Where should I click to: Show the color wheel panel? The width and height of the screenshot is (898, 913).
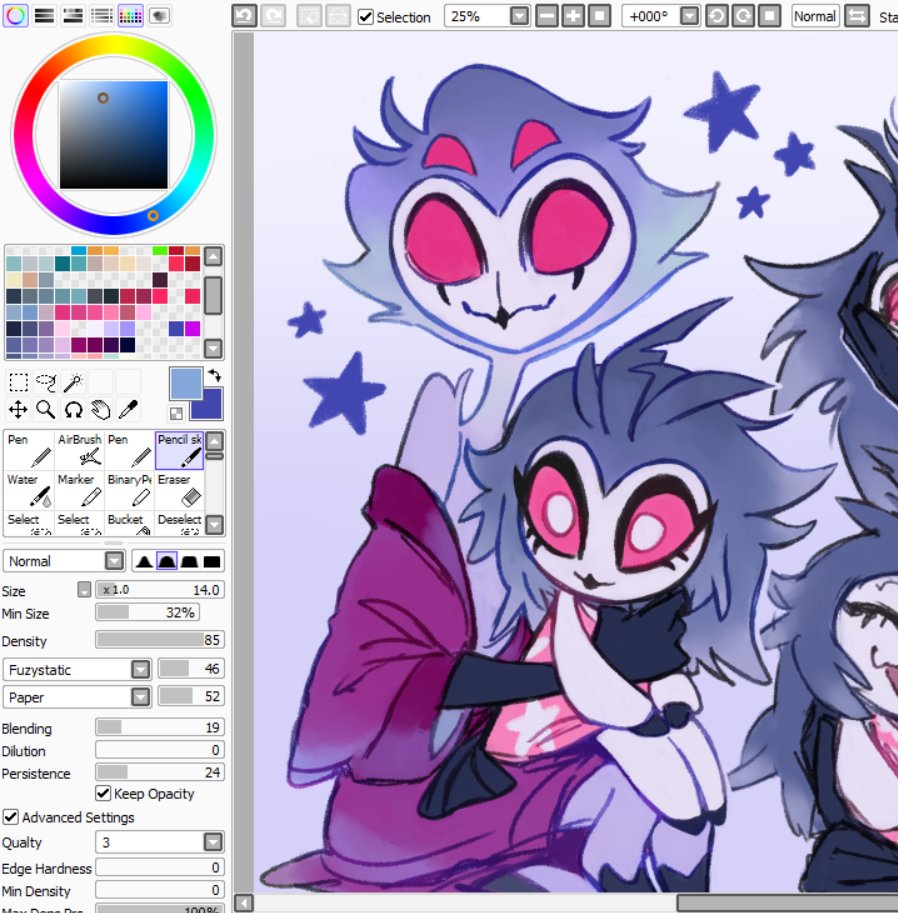tap(15, 16)
